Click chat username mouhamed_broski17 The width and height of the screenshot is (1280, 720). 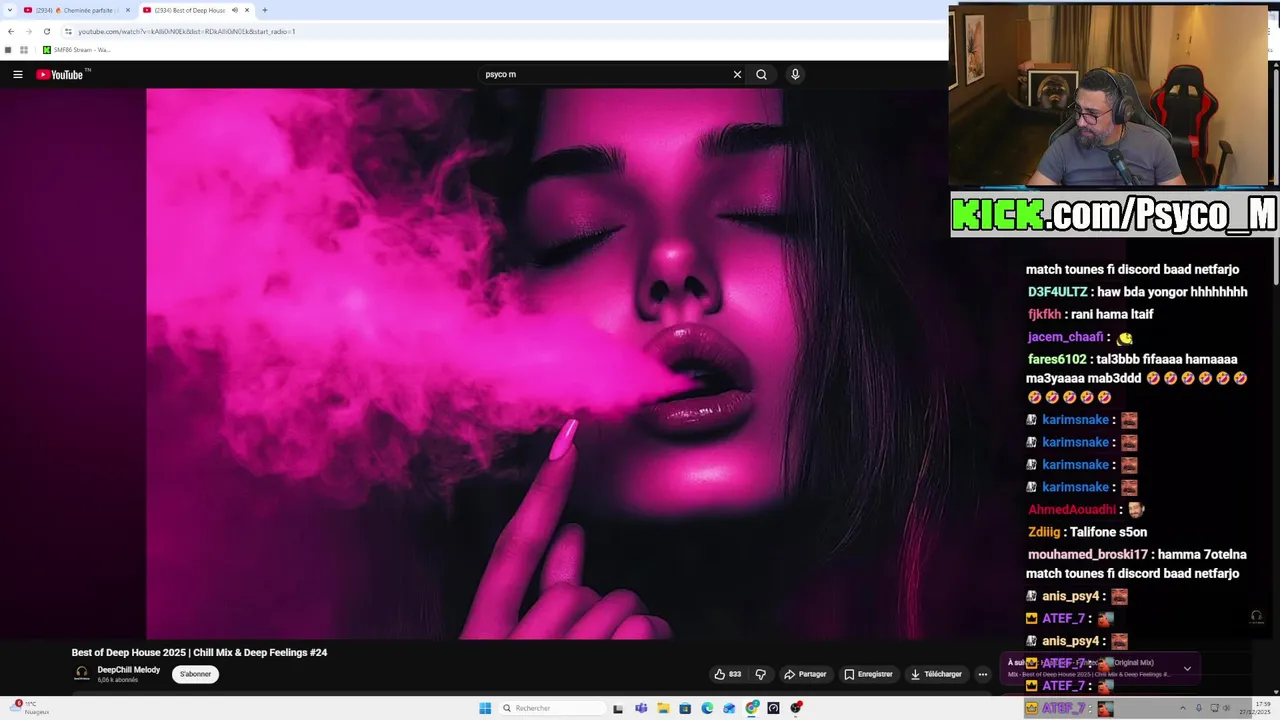coord(1088,554)
